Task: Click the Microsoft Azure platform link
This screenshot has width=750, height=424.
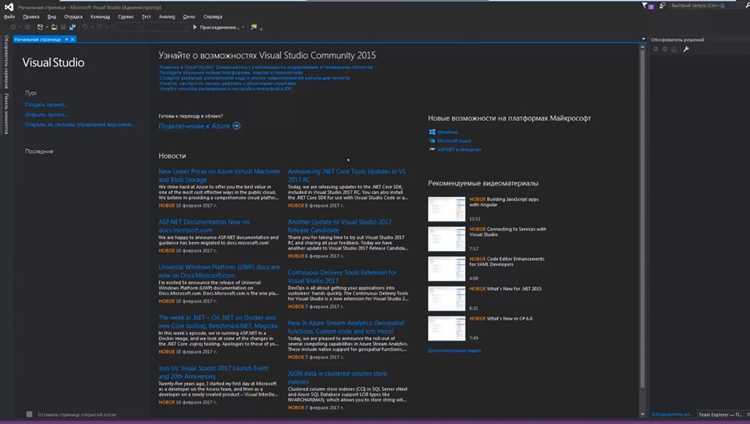Action: click(x=454, y=141)
